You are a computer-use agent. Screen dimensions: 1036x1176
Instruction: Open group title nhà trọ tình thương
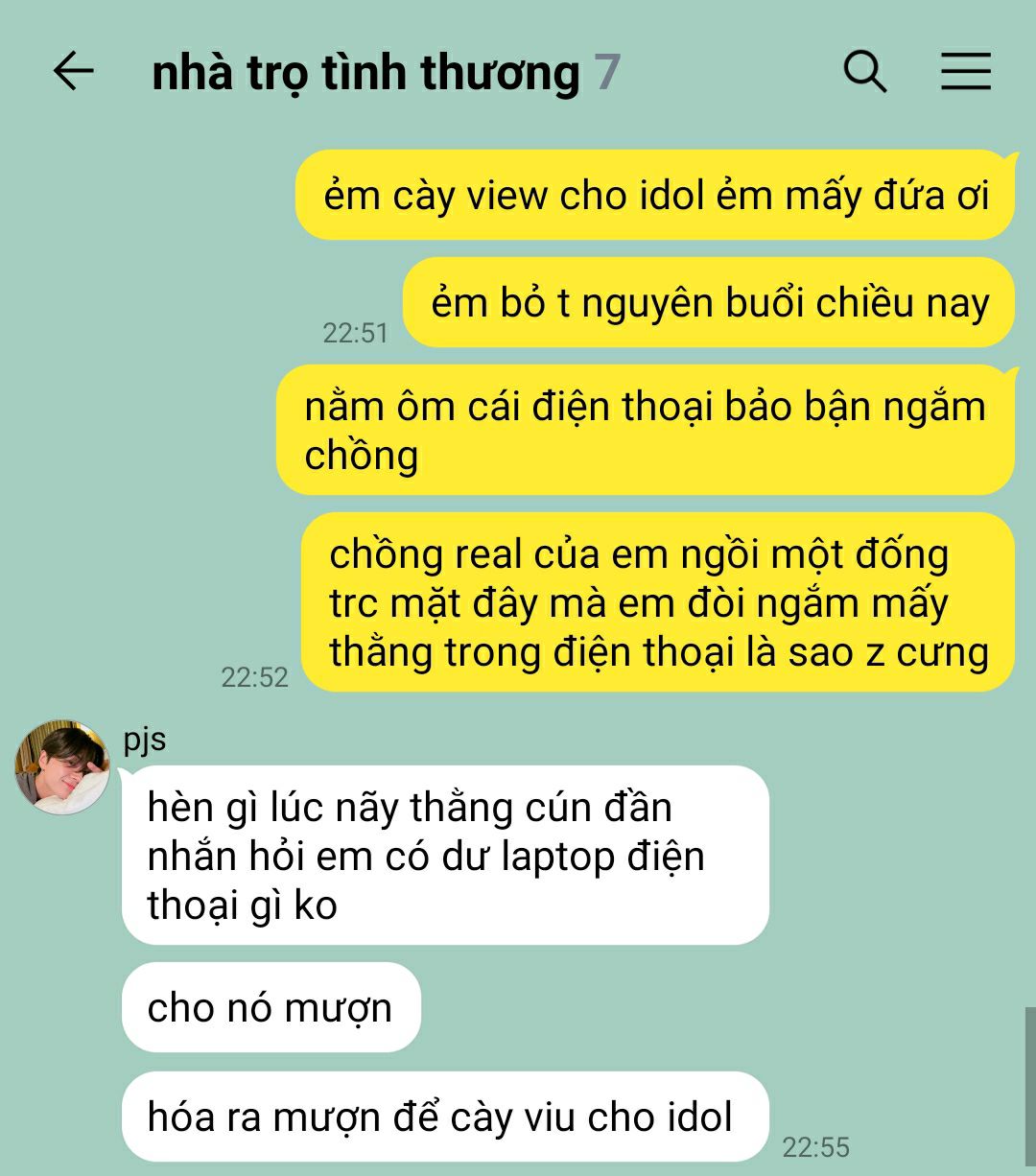coord(365,74)
